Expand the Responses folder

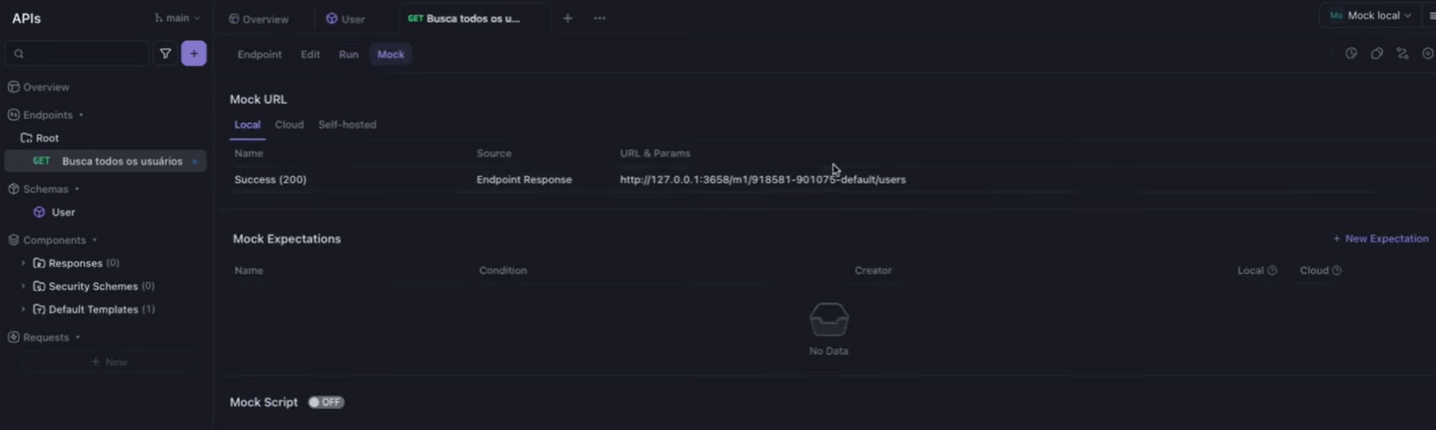(24, 263)
